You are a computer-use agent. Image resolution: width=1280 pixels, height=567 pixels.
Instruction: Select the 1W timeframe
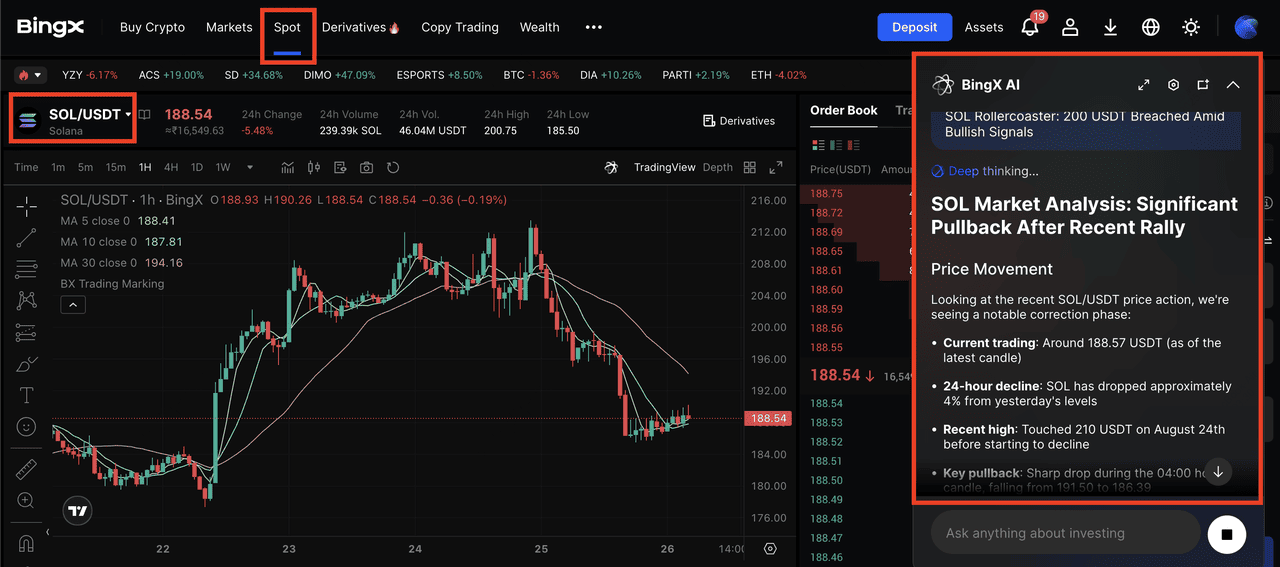click(x=223, y=167)
